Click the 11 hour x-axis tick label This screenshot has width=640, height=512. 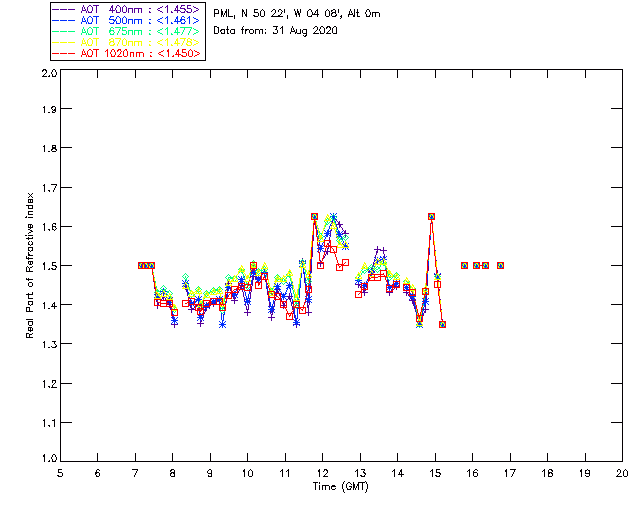tap(285, 473)
